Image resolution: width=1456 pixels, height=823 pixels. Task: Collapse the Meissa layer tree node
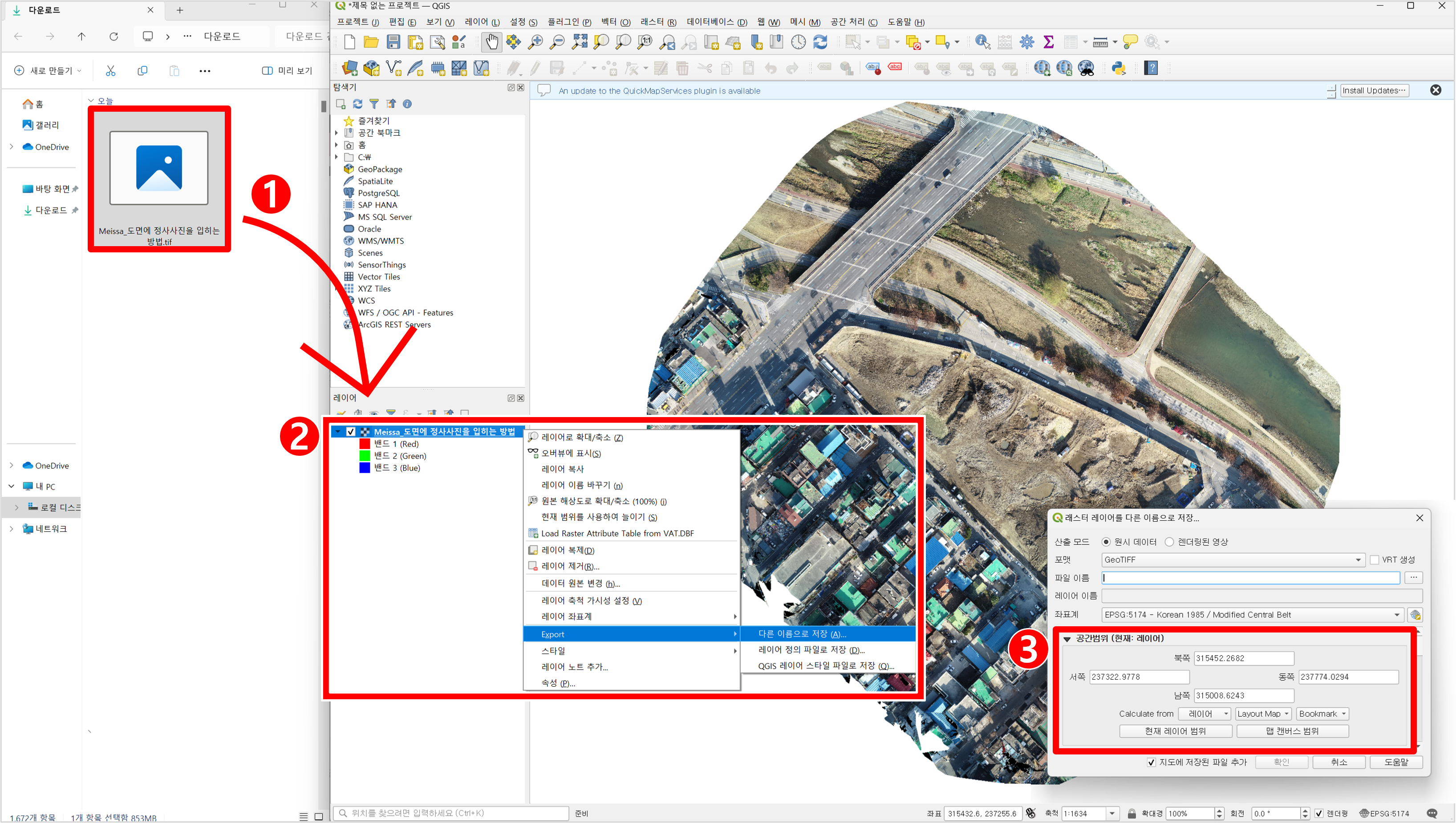tap(338, 432)
